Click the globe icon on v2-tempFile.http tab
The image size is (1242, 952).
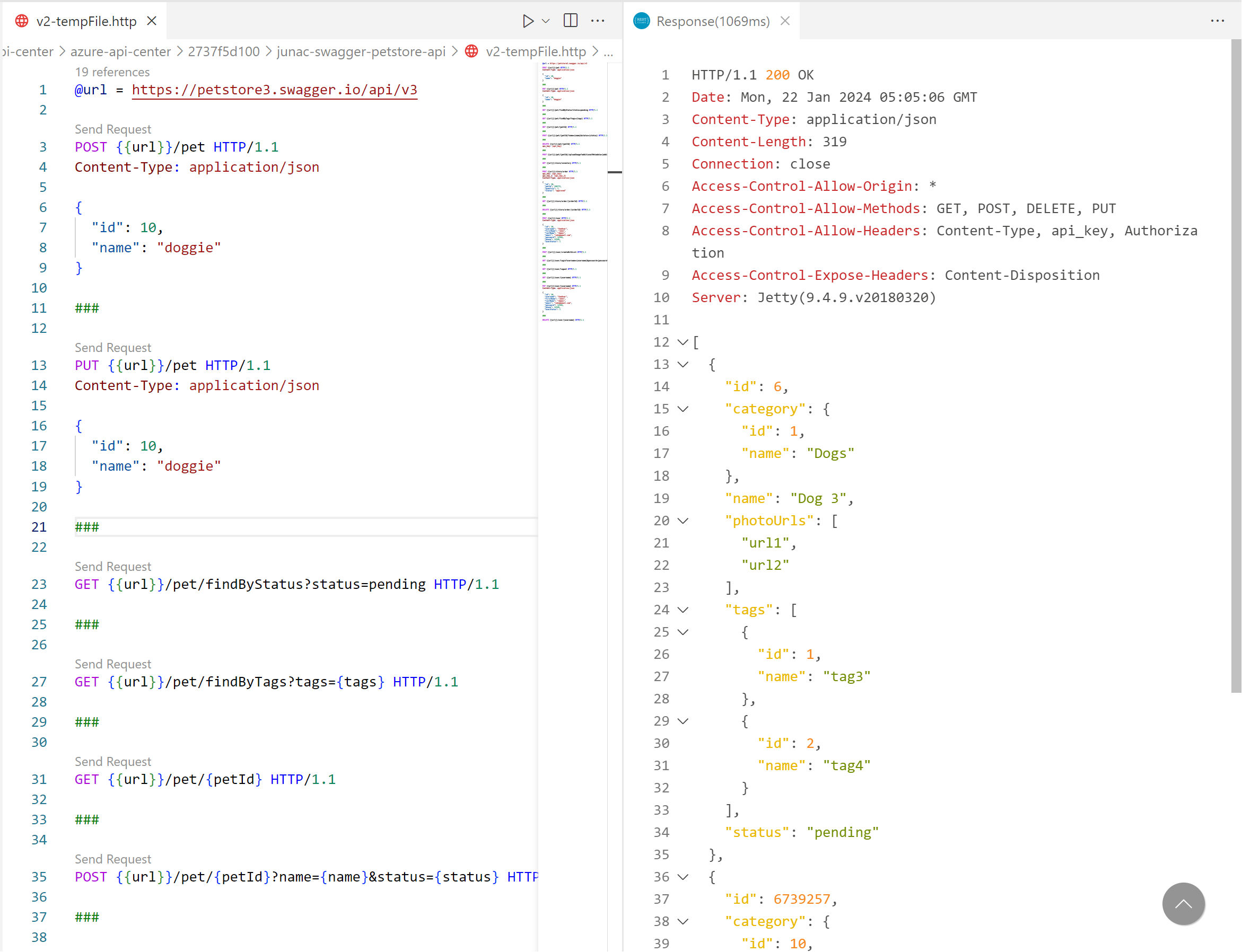22,21
